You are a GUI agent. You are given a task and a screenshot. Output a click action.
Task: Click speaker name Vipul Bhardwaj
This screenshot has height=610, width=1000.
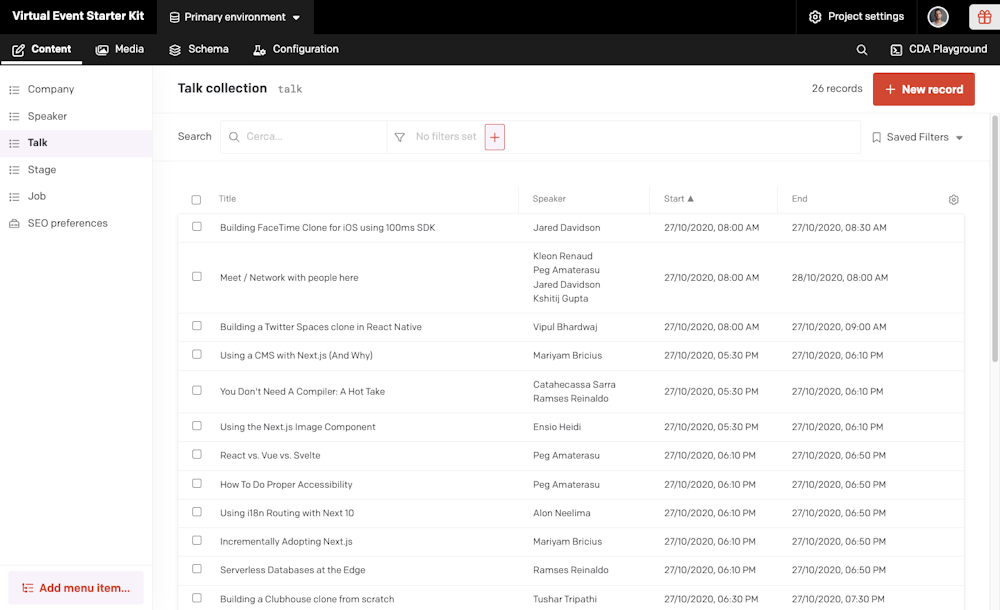[565, 327]
